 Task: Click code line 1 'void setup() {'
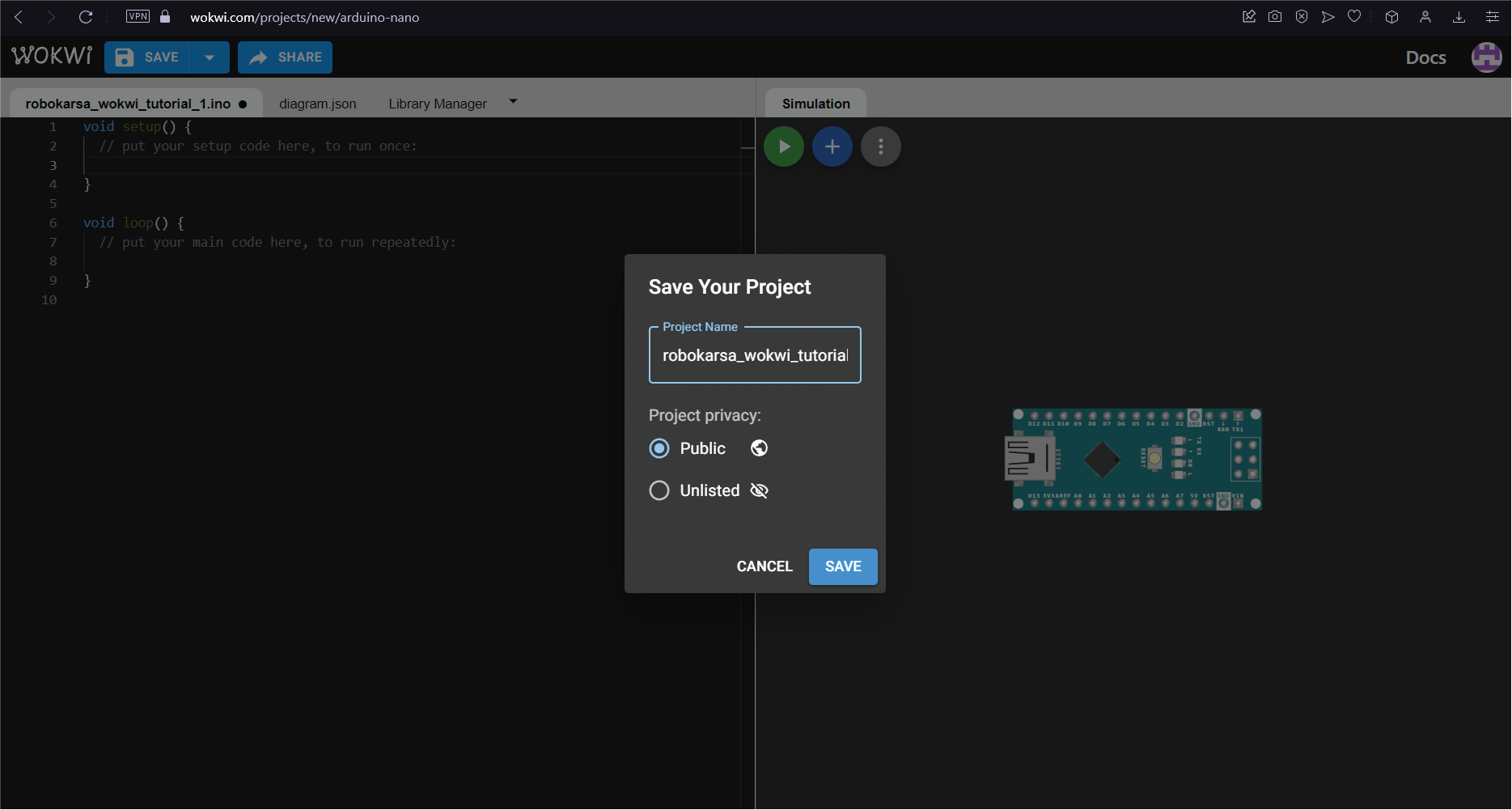click(x=138, y=126)
